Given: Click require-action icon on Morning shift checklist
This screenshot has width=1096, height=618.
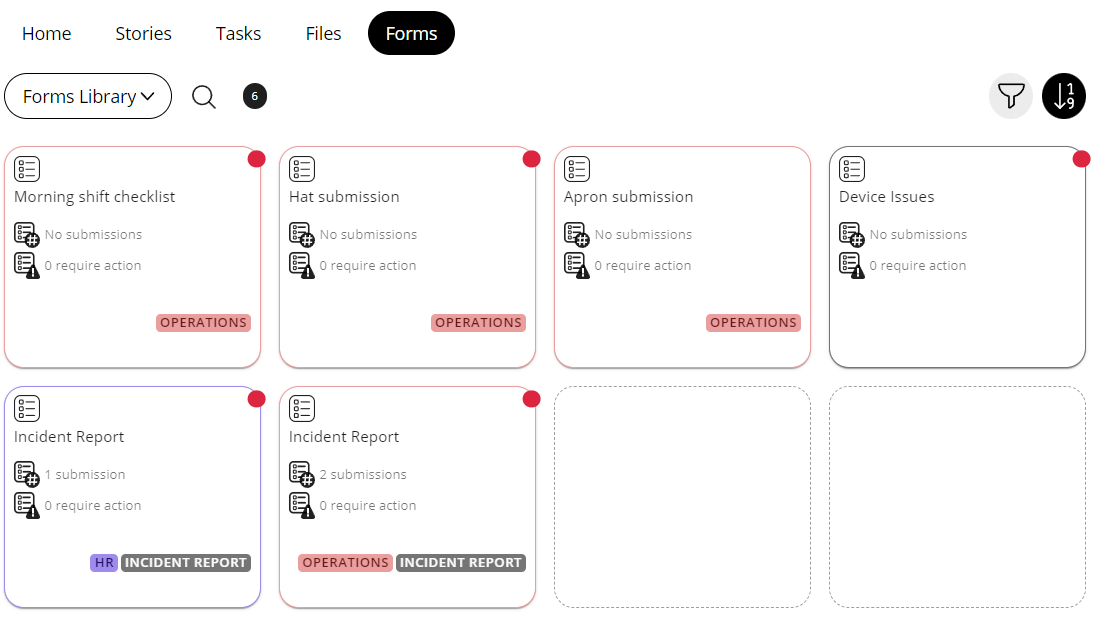Looking at the screenshot, I should pos(27,266).
